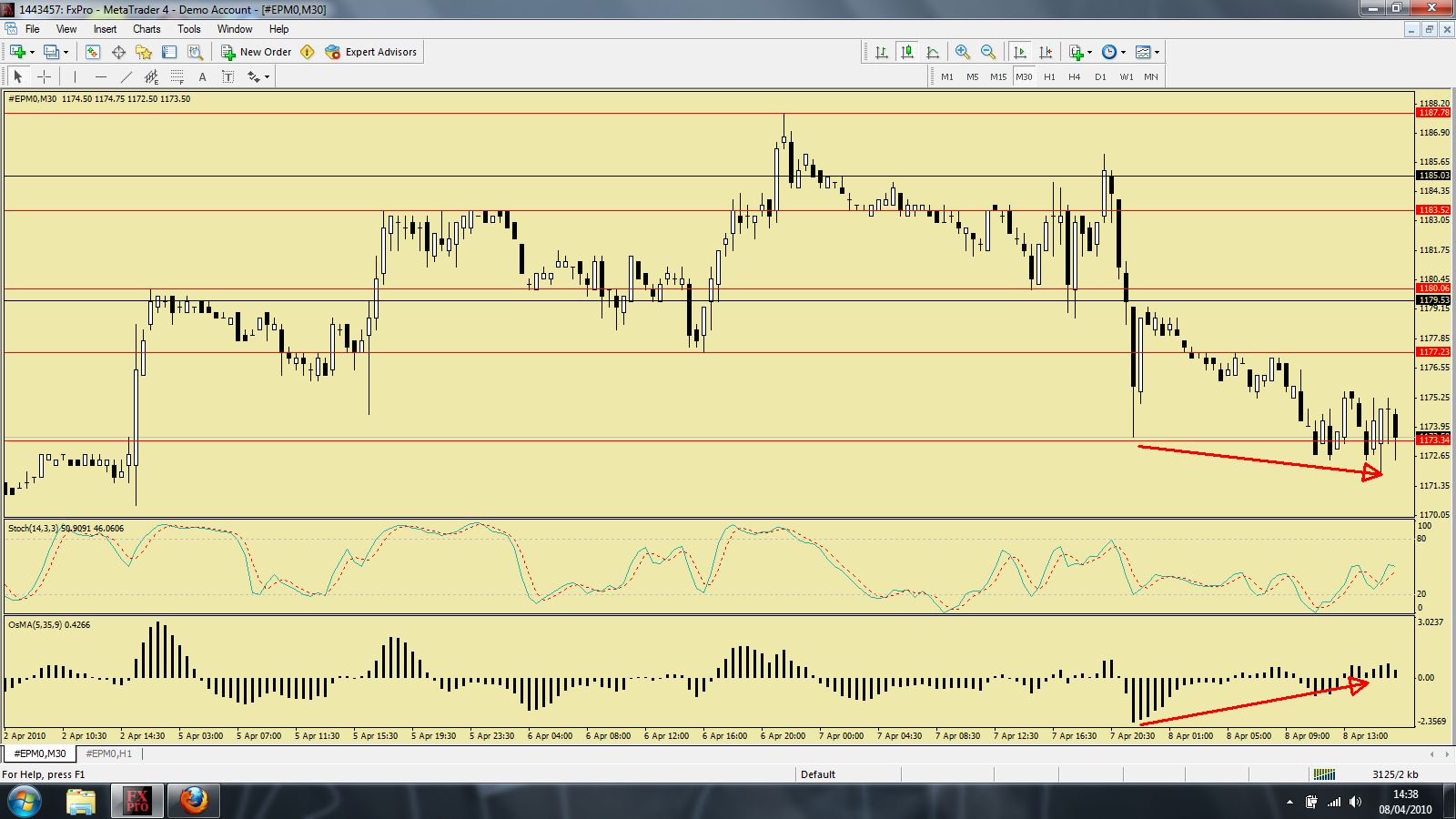Select the Line chart mode
Viewport: 1456px width, 819px height.
pos(933,52)
